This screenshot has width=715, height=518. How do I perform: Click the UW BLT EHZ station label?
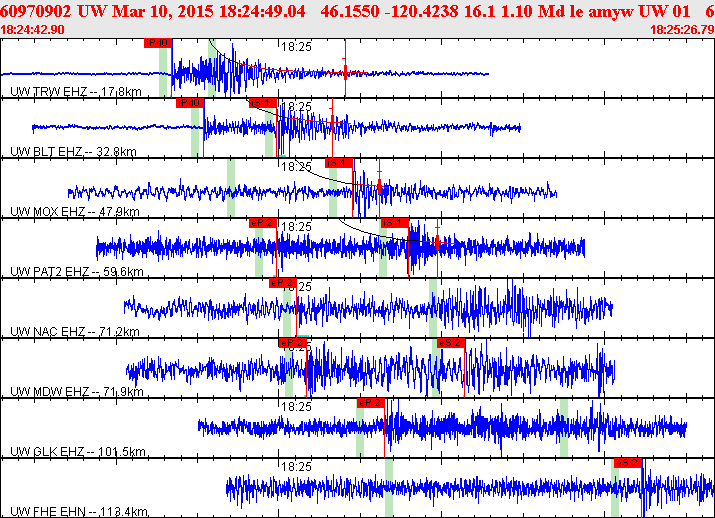point(73,151)
